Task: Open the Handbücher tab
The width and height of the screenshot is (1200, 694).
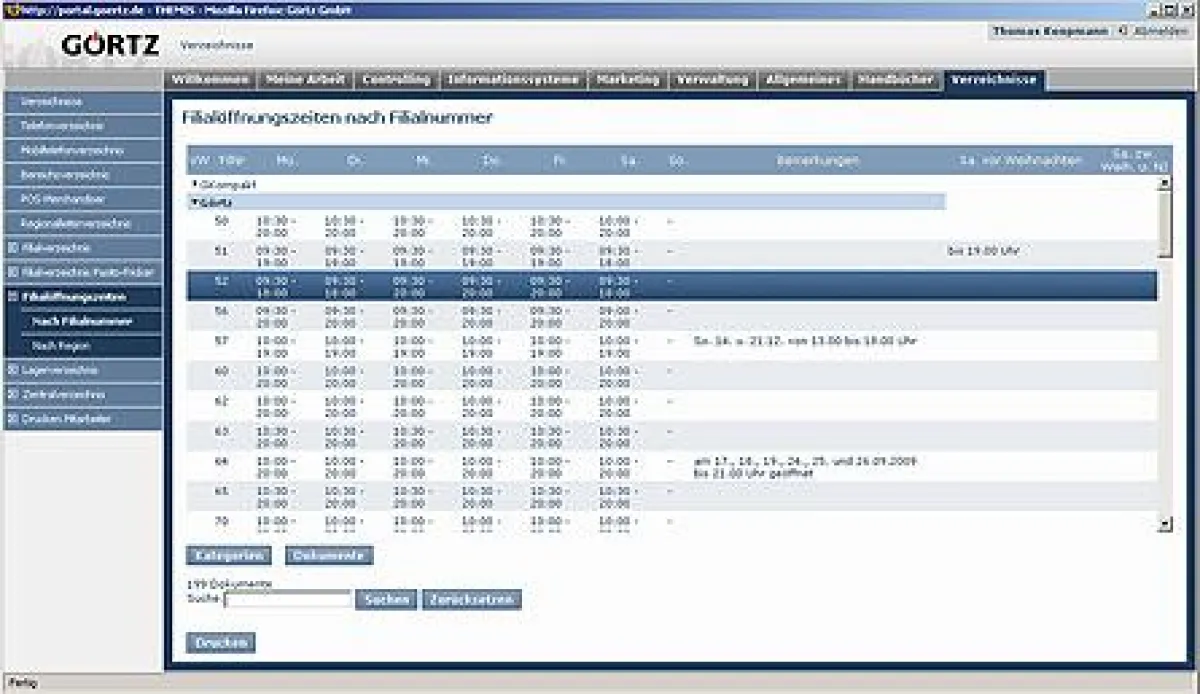Action: pyautogui.click(x=898, y=80)
